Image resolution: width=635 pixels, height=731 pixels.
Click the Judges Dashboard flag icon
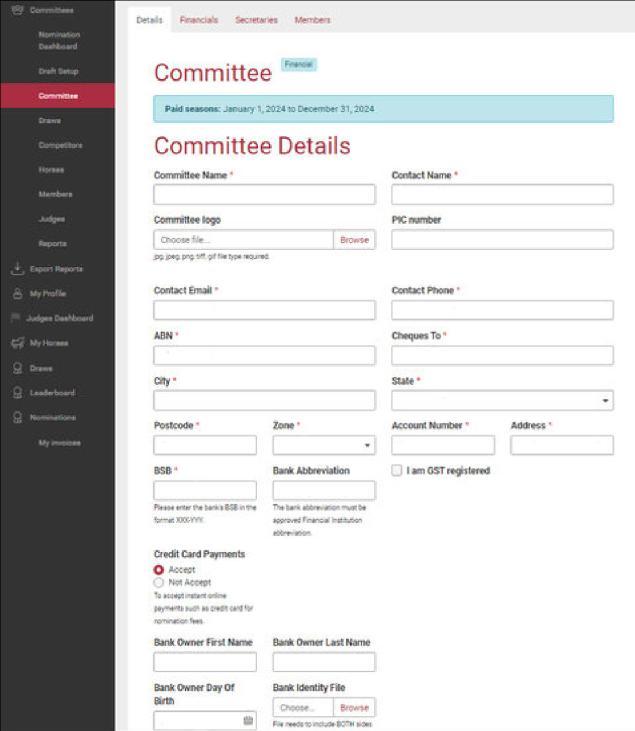point(15,318)
